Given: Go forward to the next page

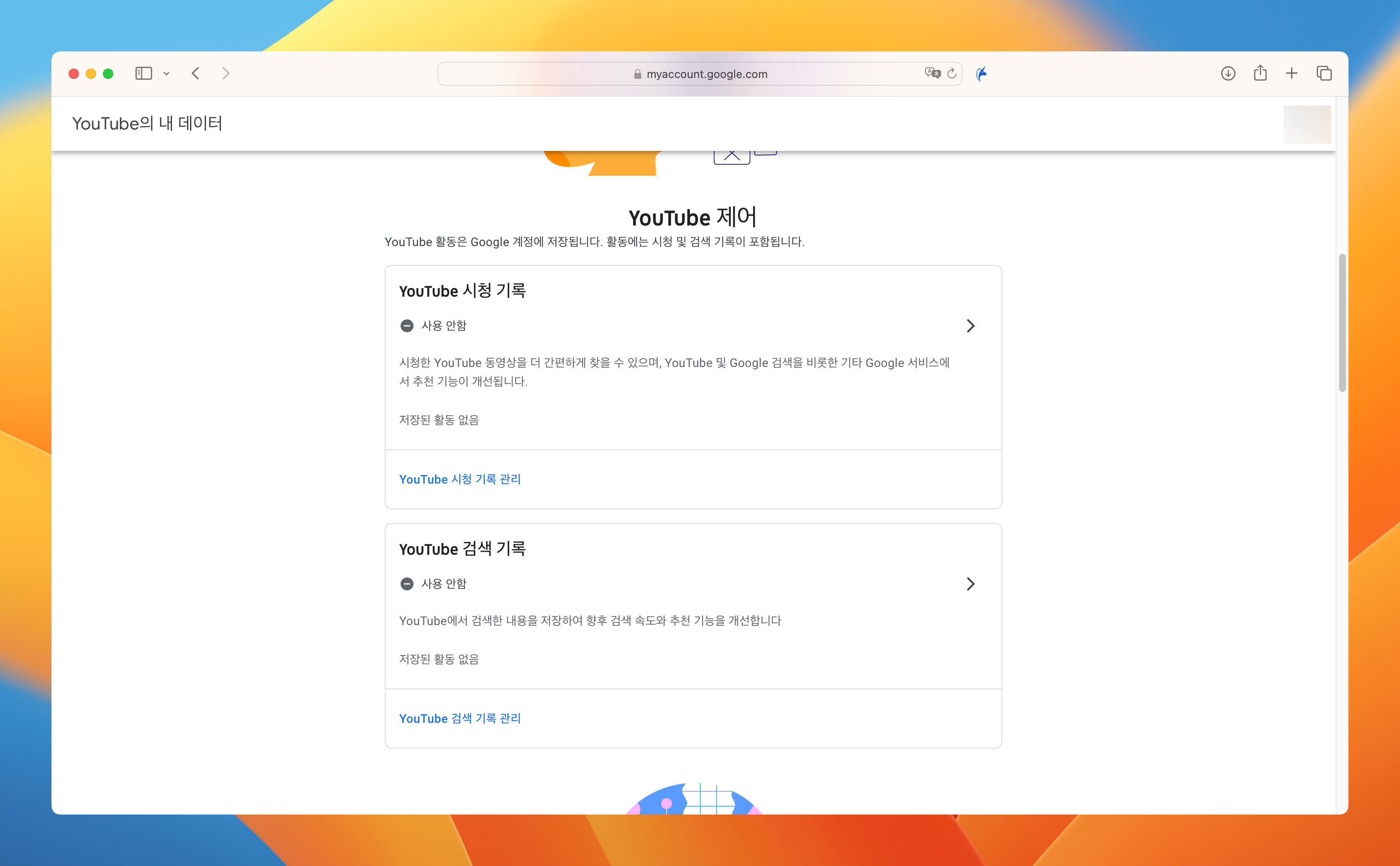Looking at the screenshot, I should tap(226, 73).
